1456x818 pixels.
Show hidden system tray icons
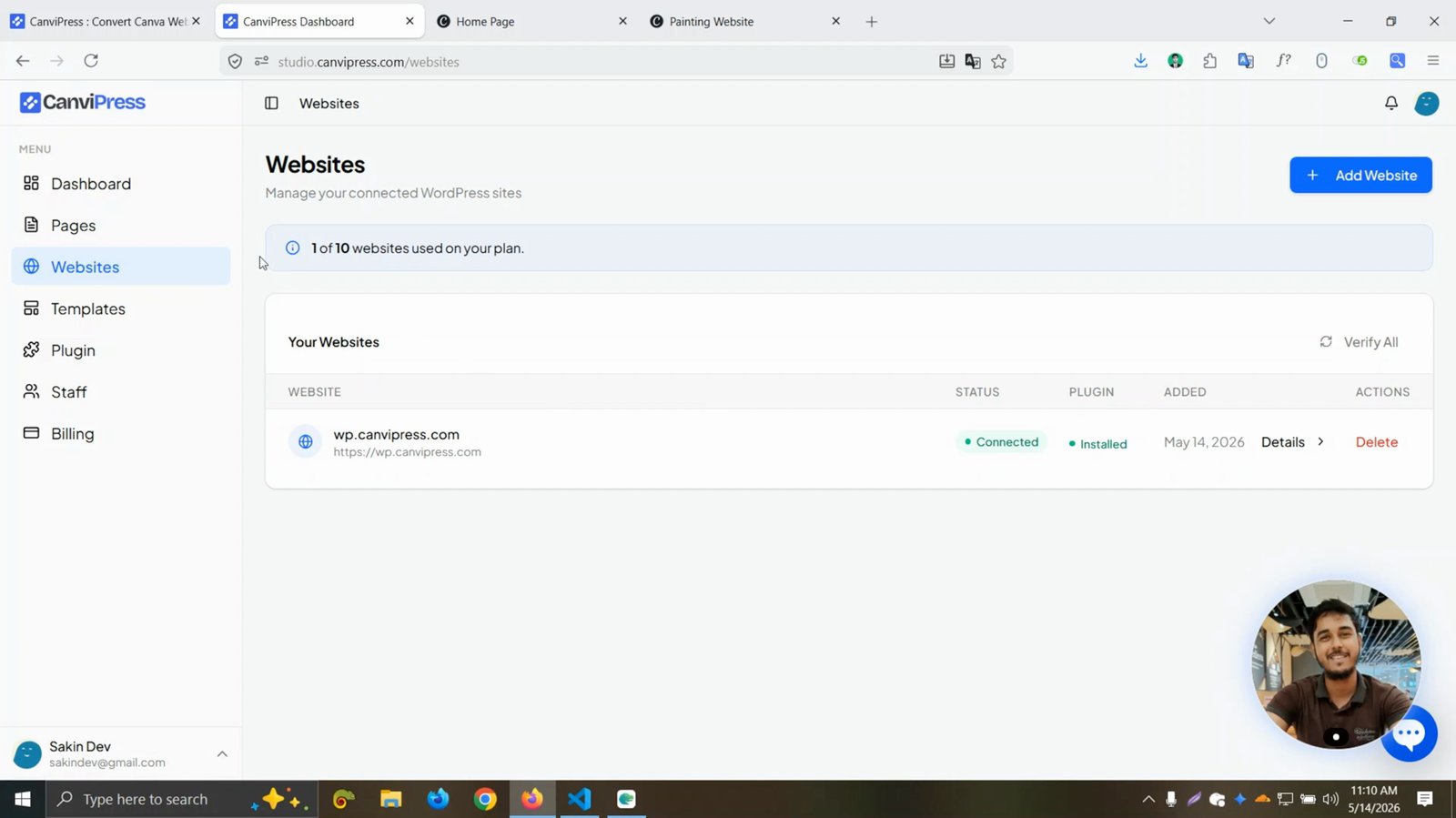(x=1148, y=799)
